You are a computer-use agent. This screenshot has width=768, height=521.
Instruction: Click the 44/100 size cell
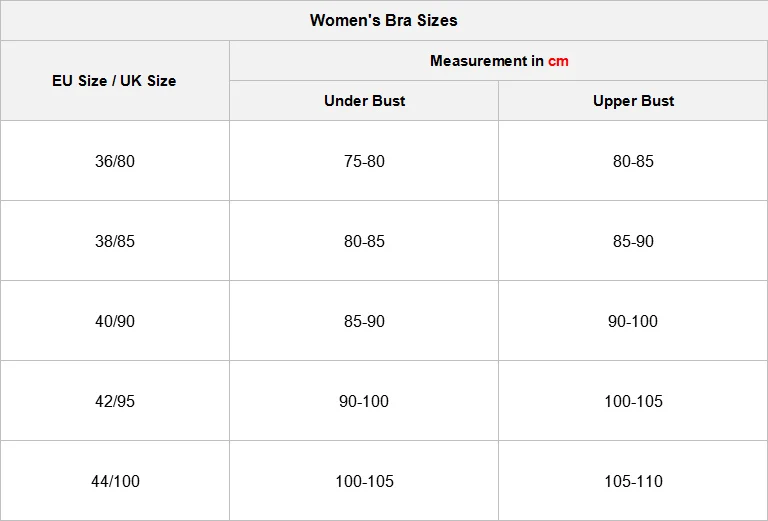click(x=115, y=481)
